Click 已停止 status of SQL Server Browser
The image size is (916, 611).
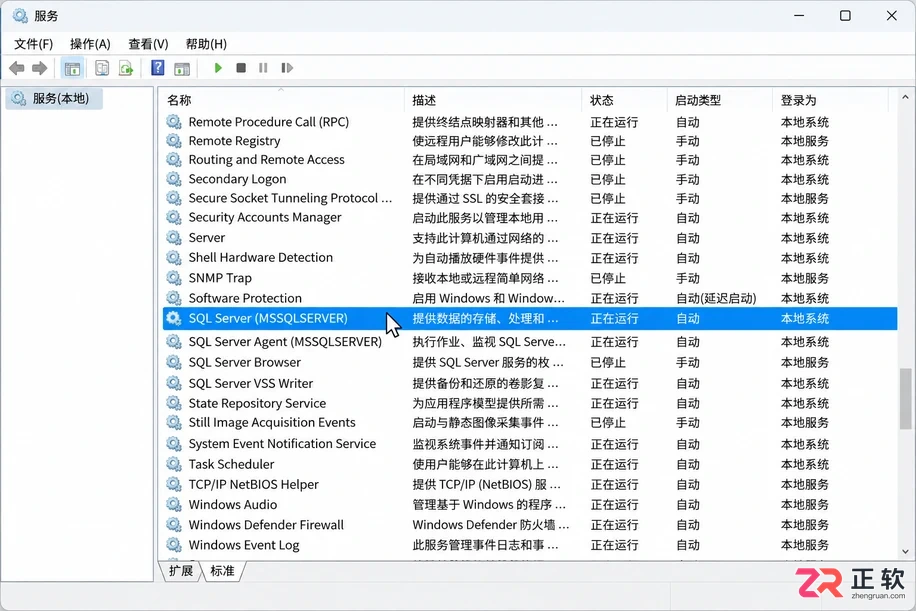tap(608, 363)
